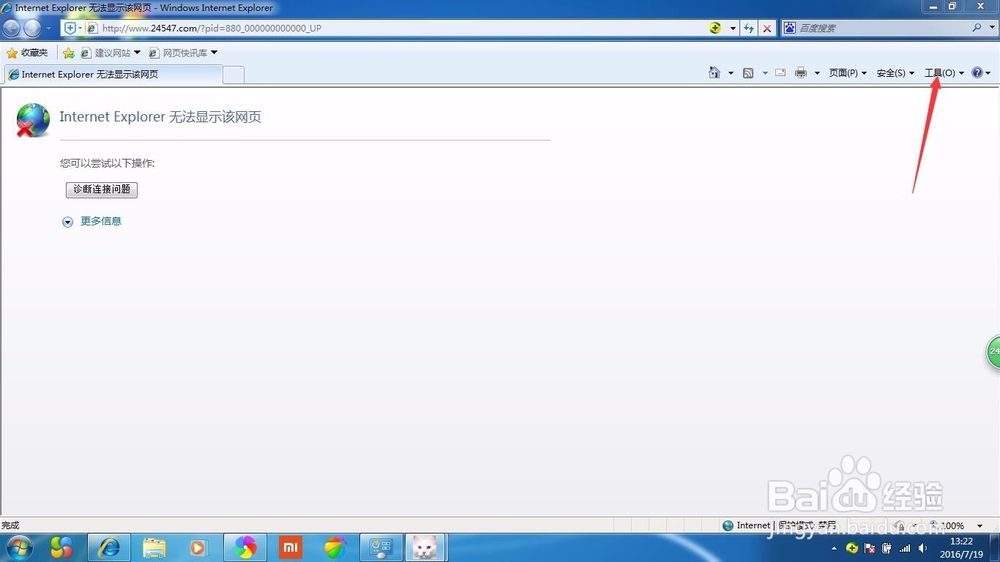Click the 百度搜索 search box
The height and width of the screenshot is (562, 1000).
pyautogui.click(x=883, y=28)
